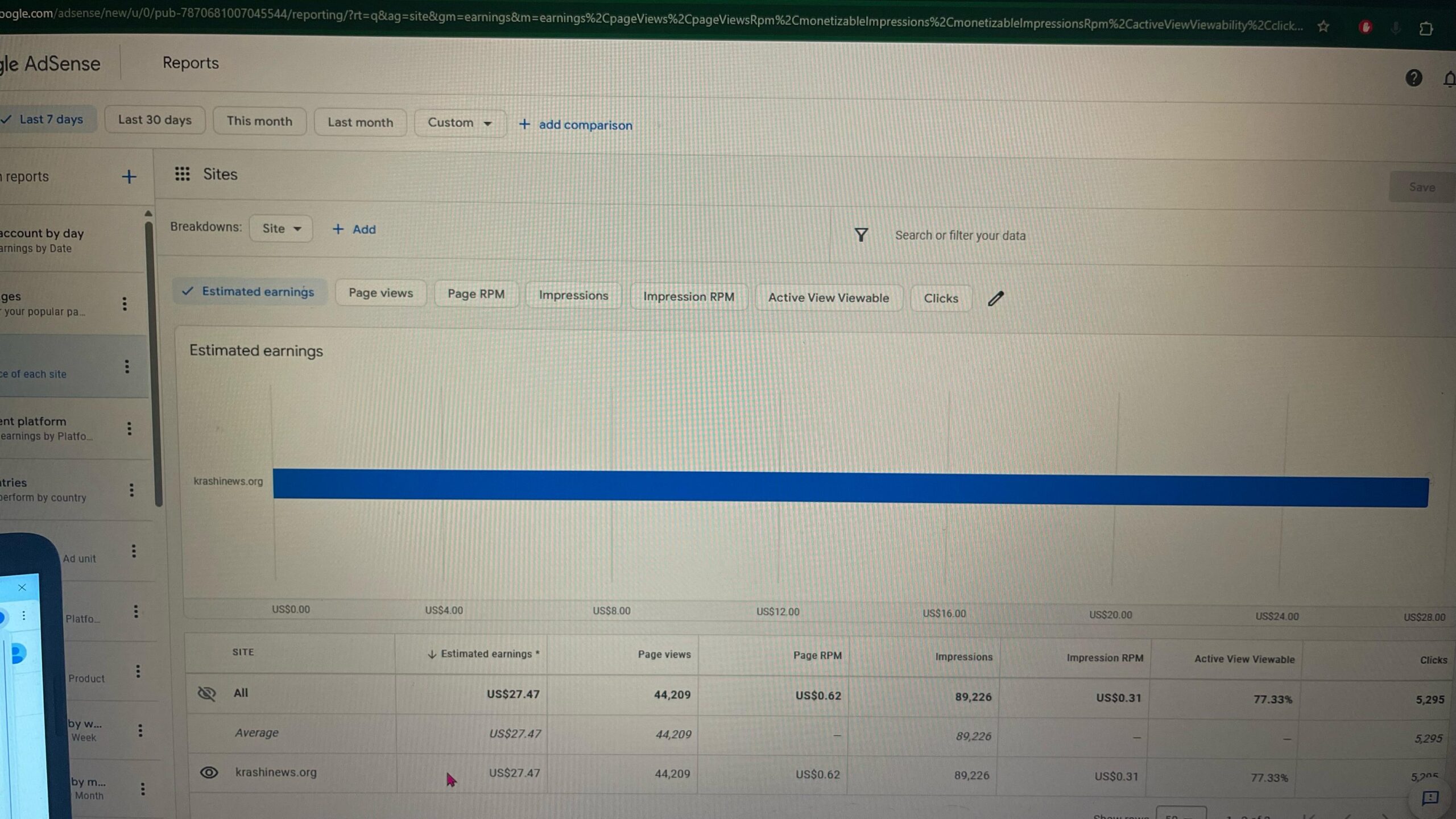The image size is (1456, 819).
Task: Choose Last month range
Action: tap(360, 122)
